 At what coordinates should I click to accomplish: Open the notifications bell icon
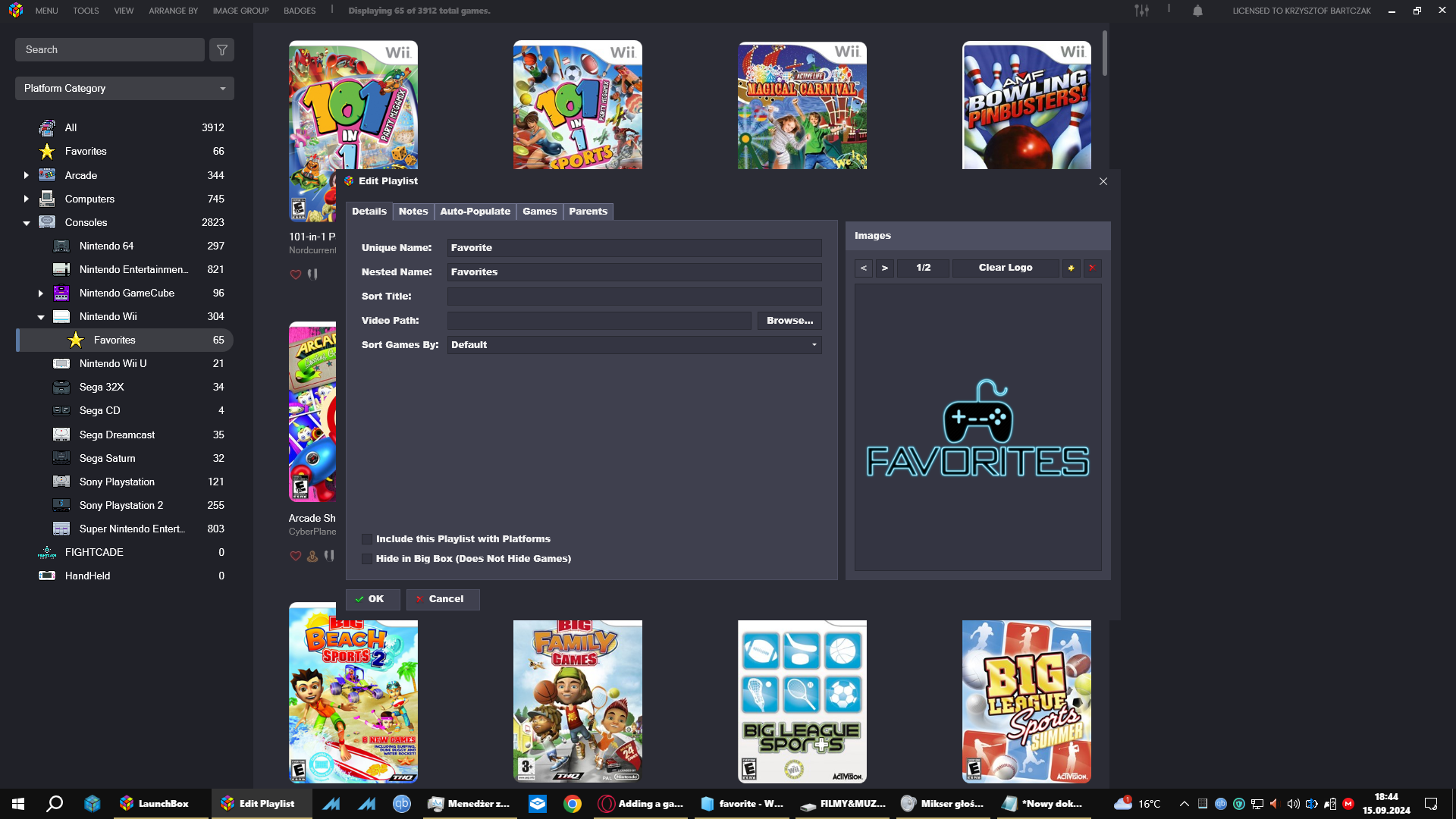pyautogui.click(x=1197, y=11)
